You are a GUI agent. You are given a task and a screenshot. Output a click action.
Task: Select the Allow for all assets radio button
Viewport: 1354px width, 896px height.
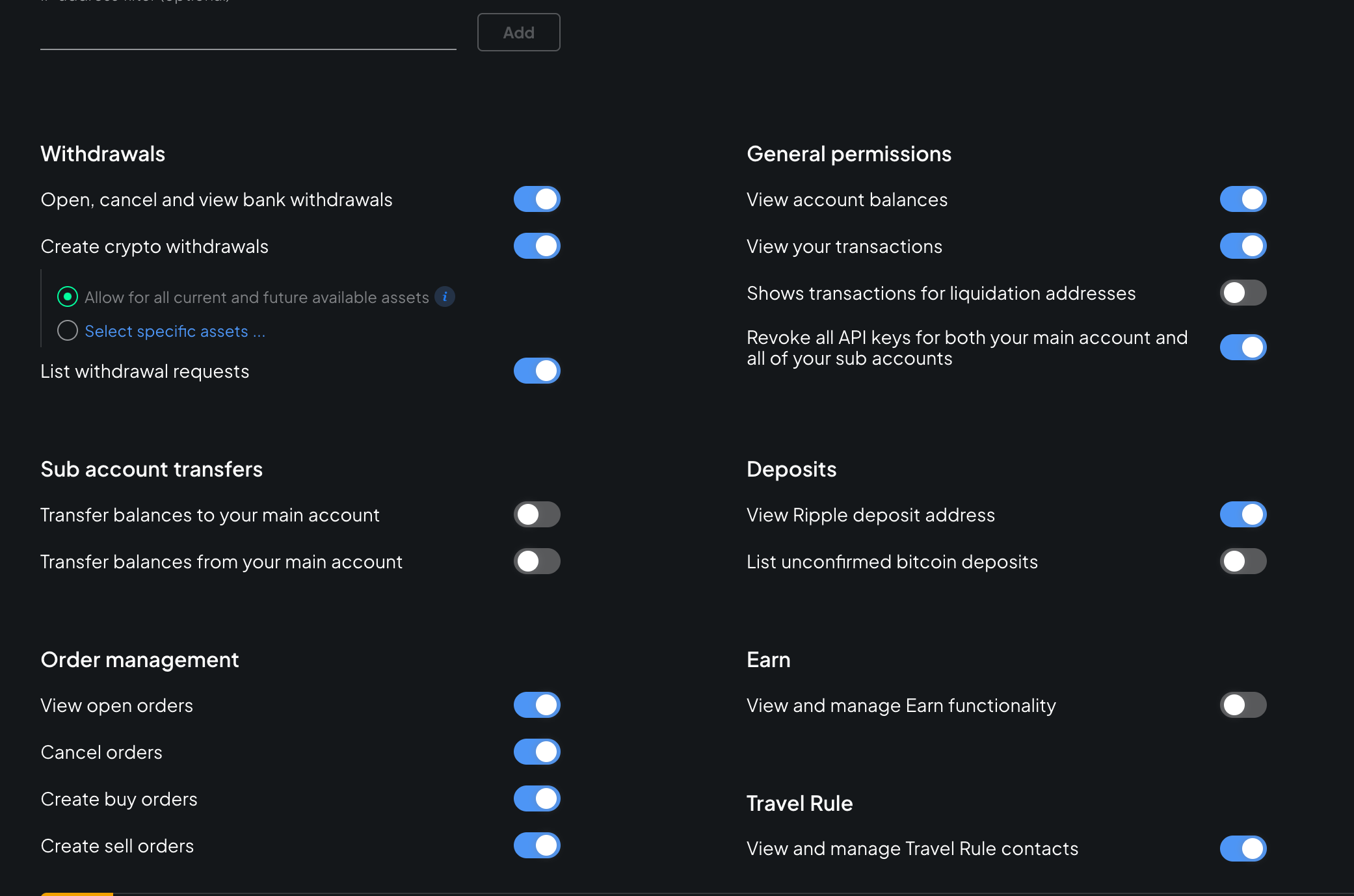(68, 296)
